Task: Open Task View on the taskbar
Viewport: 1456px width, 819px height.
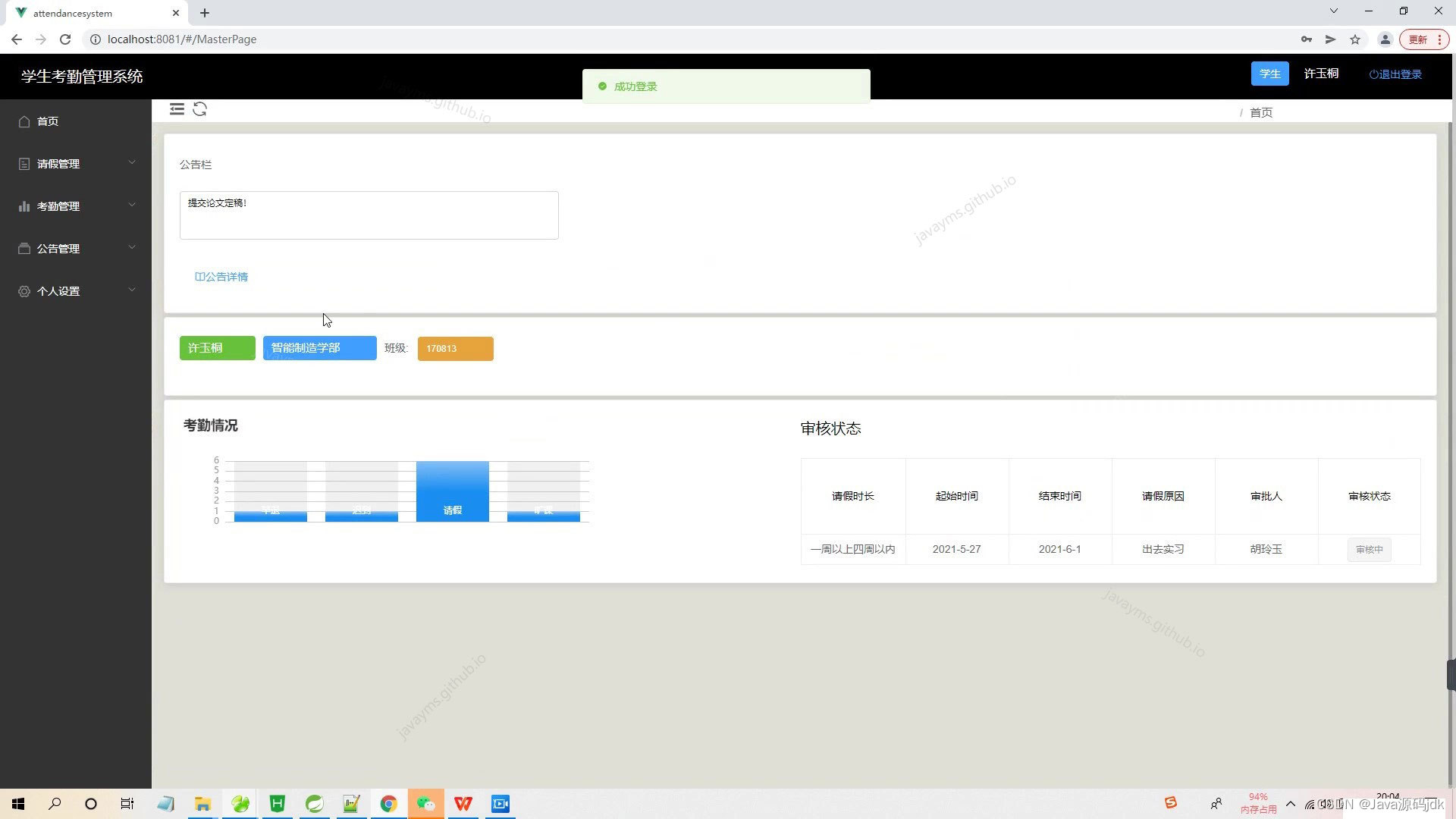Action: point(127,804)
